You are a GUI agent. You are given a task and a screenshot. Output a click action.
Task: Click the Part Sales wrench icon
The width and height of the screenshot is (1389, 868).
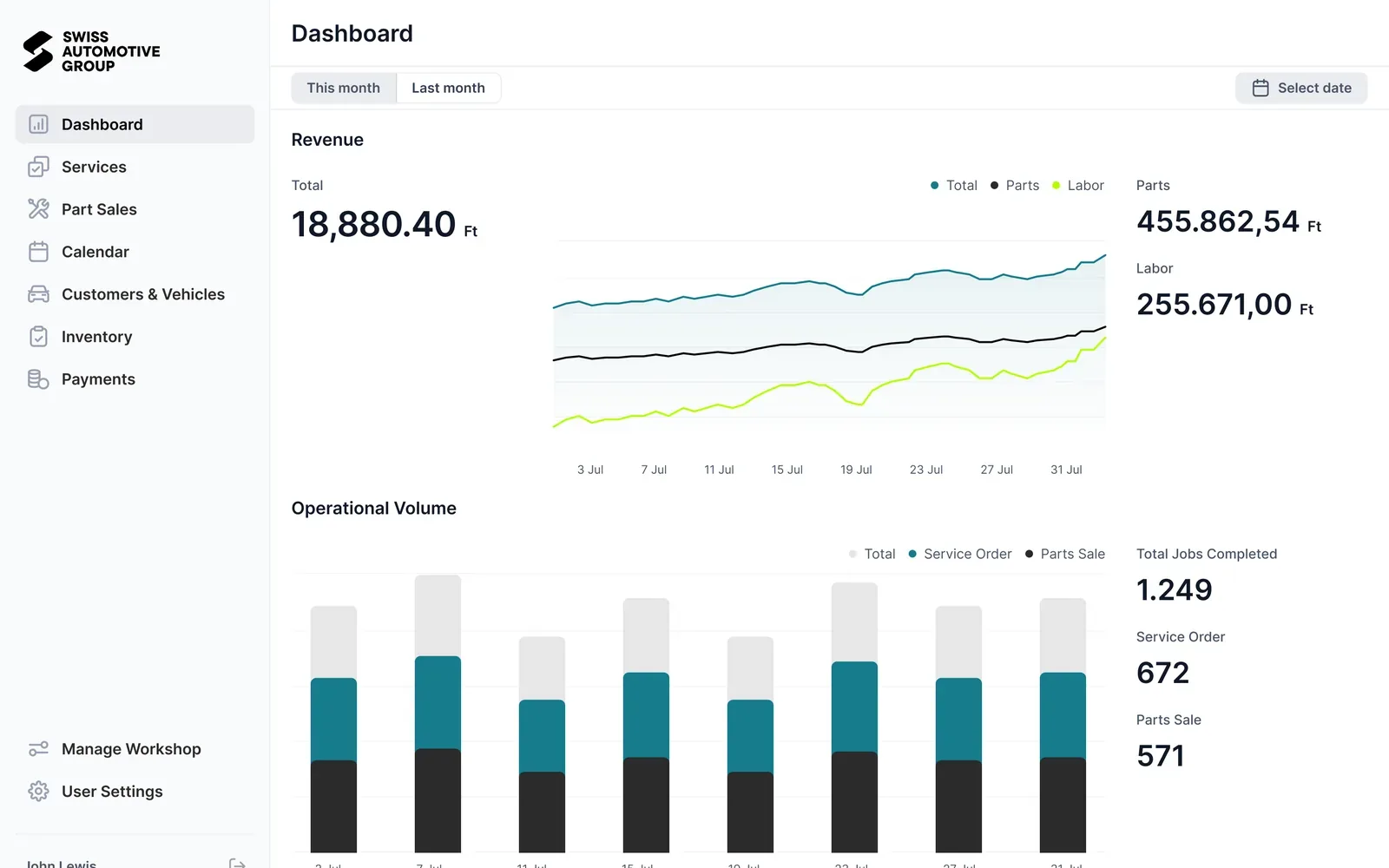[x=38, y=209]
